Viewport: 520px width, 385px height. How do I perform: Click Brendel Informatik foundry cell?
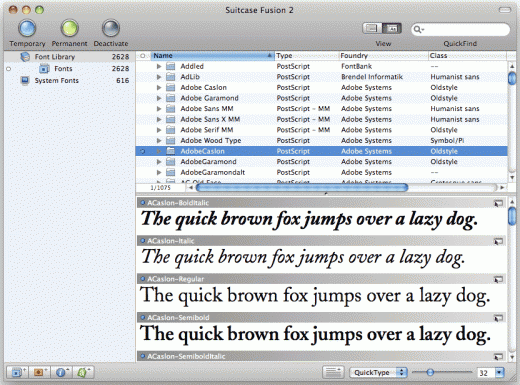[372, 77]
